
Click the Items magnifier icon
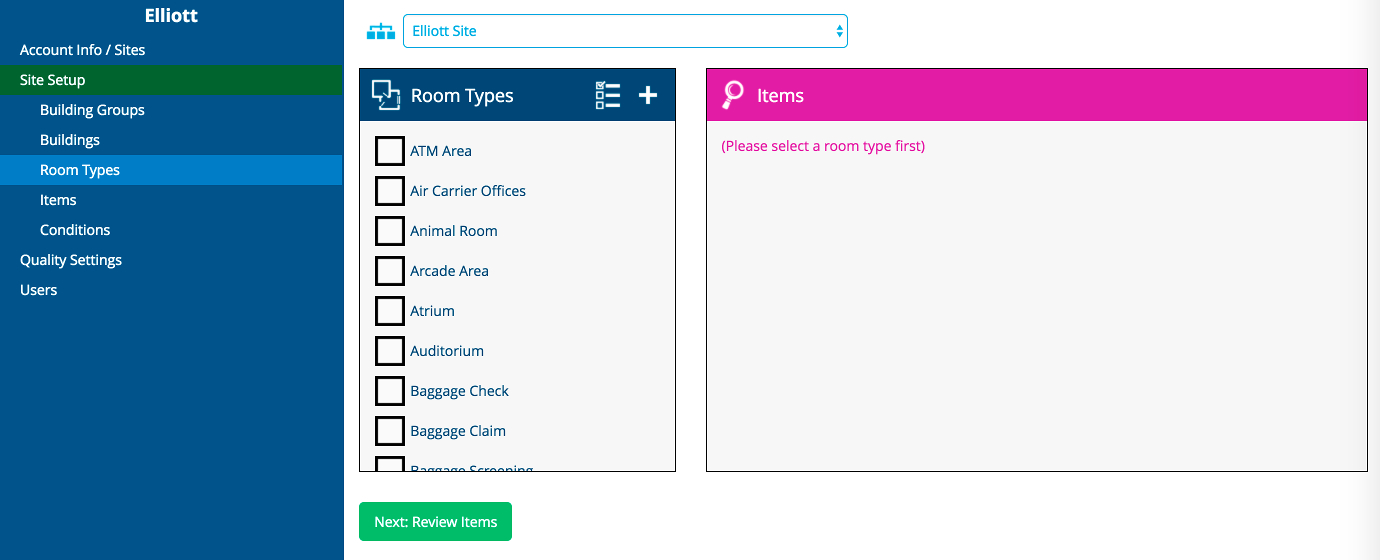733,95
